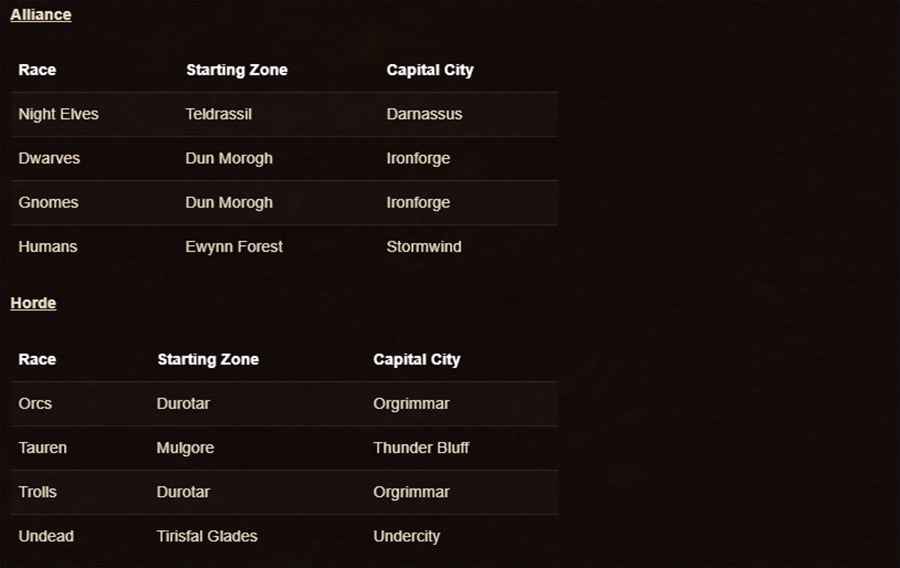Click the Horde heading link

click(x=33, y=303)
